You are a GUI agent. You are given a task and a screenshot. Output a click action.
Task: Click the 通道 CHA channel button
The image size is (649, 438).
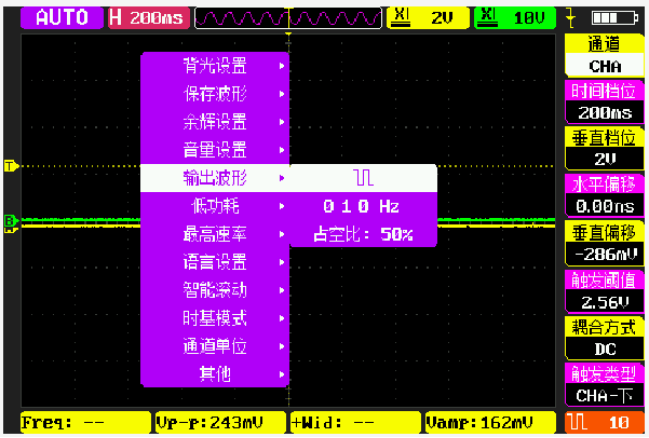604,55
